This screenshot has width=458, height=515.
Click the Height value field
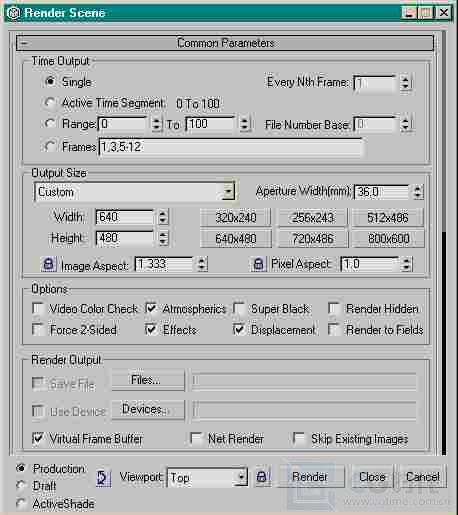124,238
